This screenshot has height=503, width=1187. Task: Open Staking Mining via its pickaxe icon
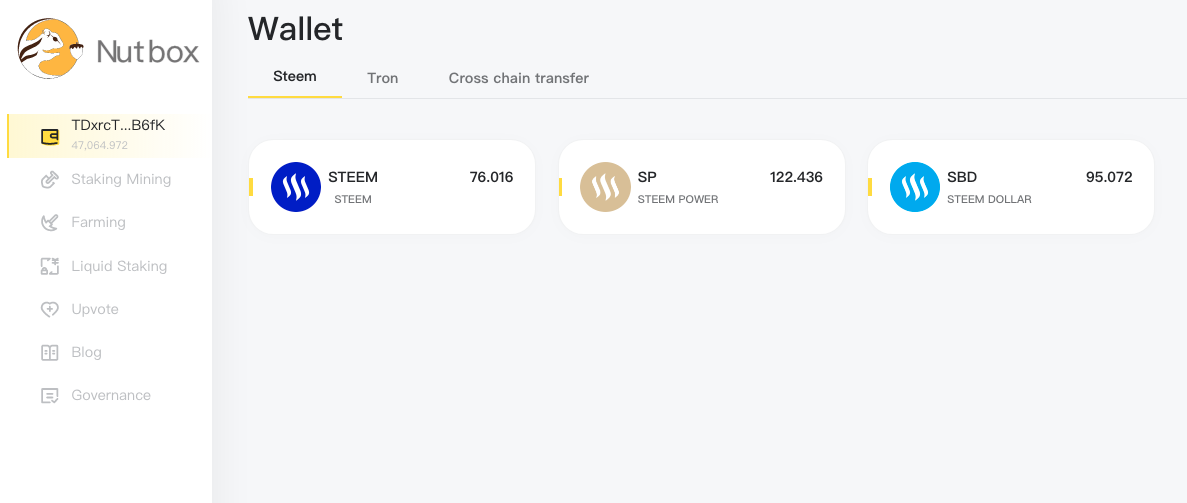point(49,180)
